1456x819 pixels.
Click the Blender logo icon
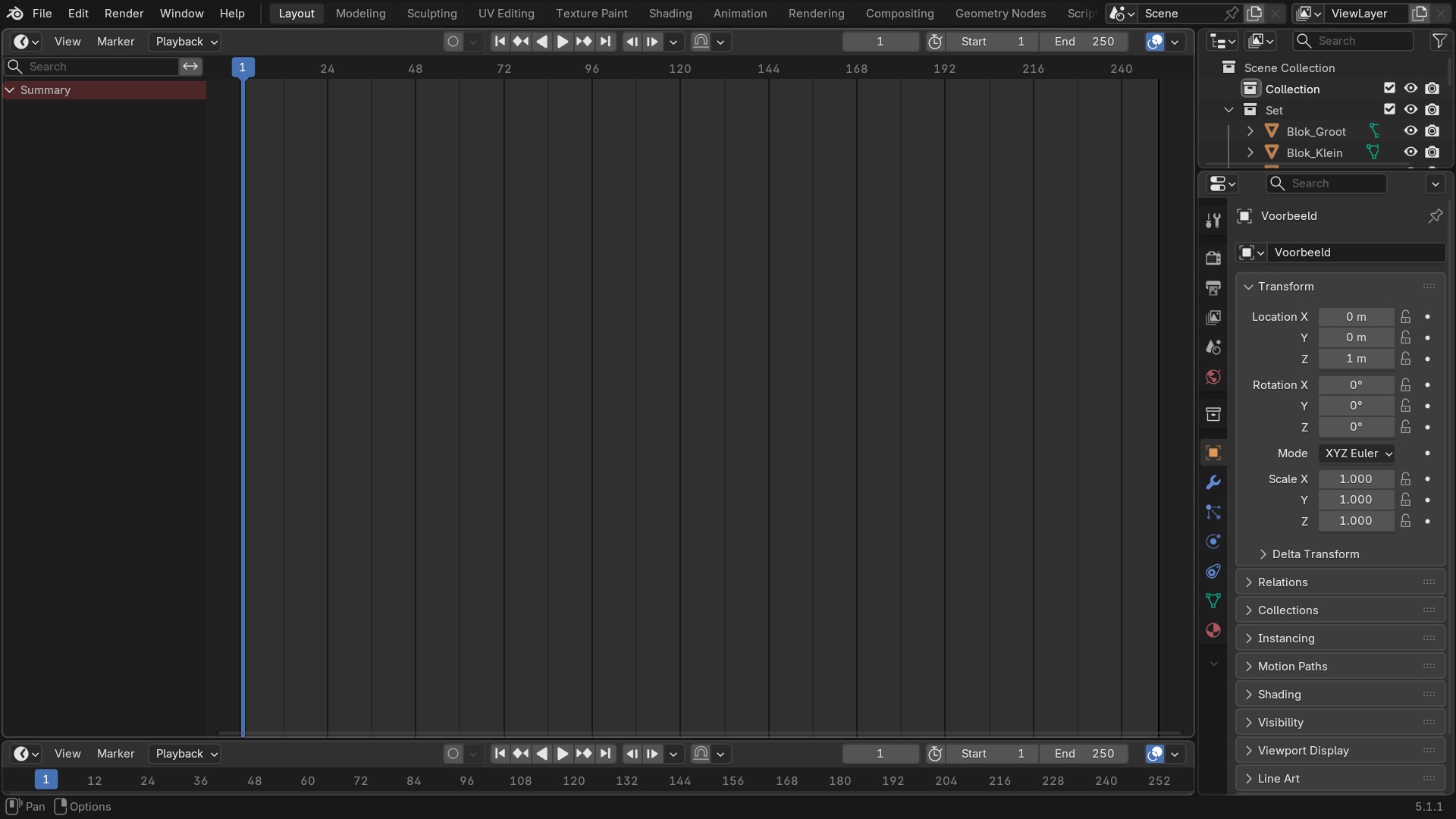14,13
